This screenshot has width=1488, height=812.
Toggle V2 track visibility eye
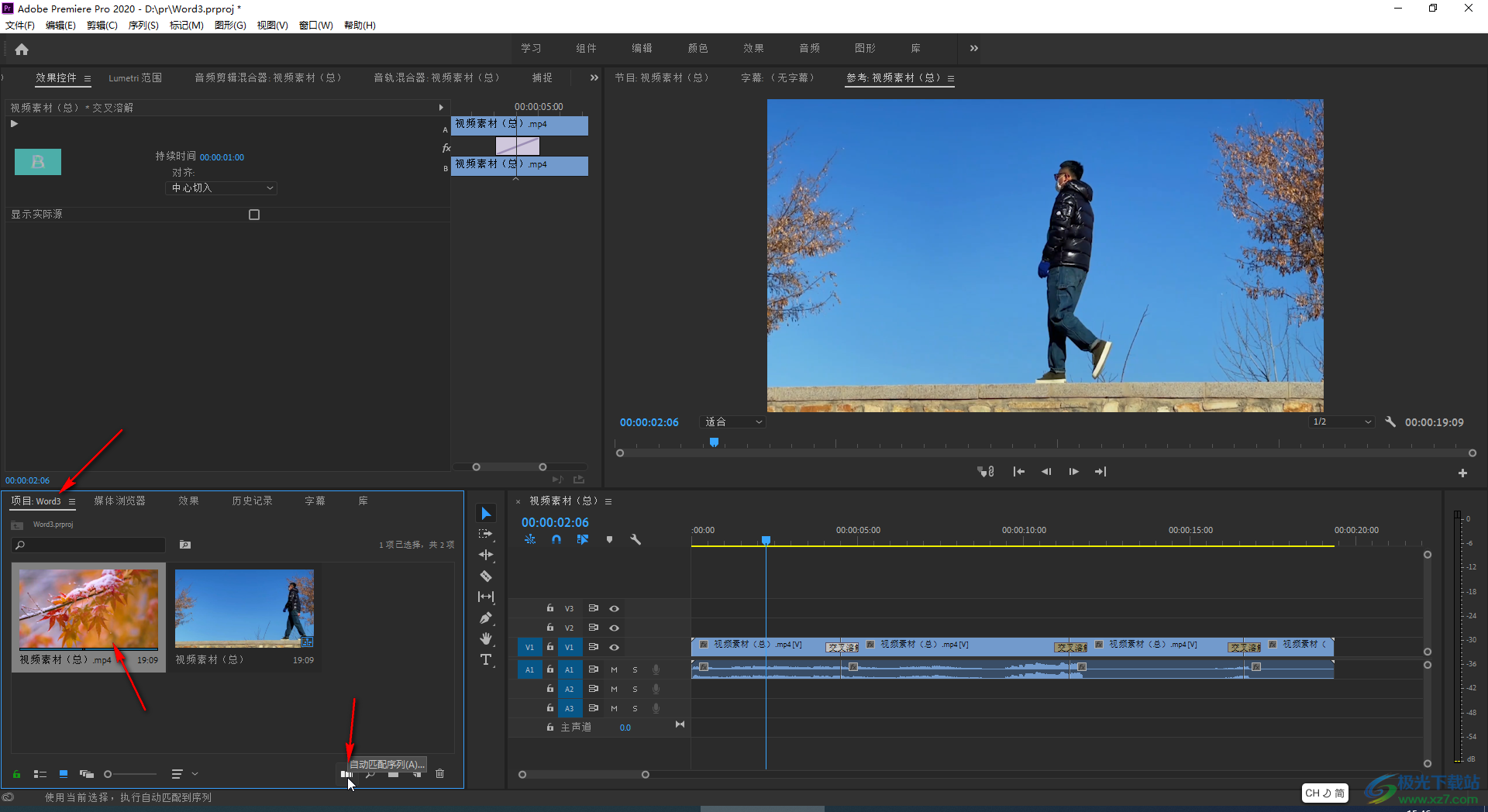(614, 628)
